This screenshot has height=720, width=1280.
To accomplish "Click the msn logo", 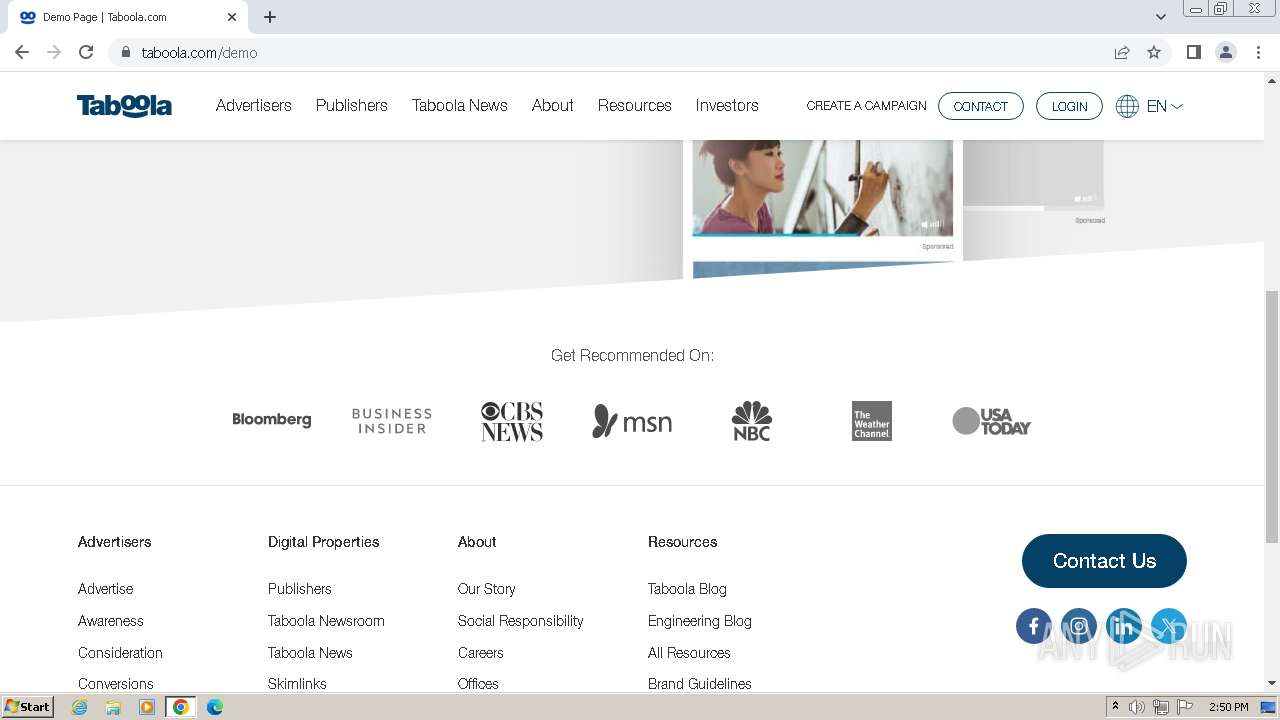I will click(x=632, y=421).
